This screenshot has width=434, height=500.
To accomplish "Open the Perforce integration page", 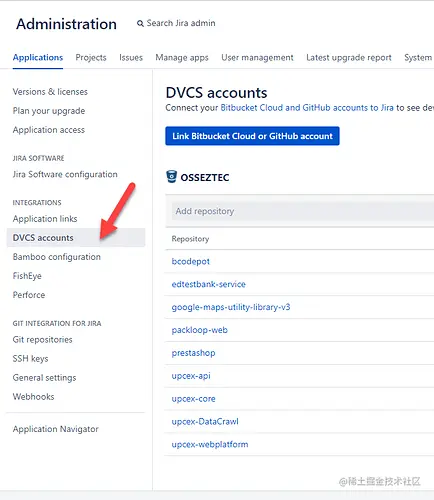I will coord(29,295).
